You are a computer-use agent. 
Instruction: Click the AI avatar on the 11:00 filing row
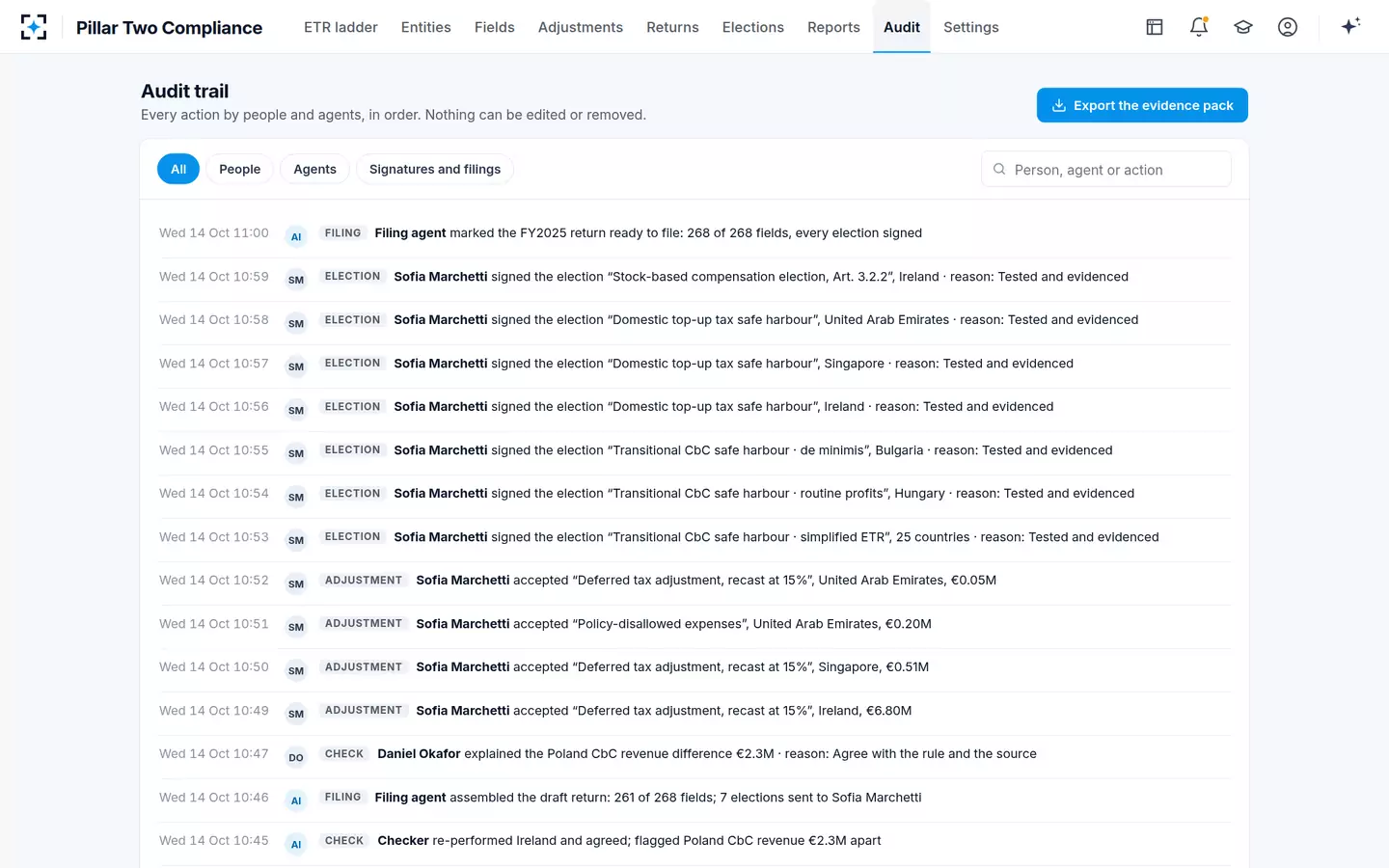(x=296, y=236)
